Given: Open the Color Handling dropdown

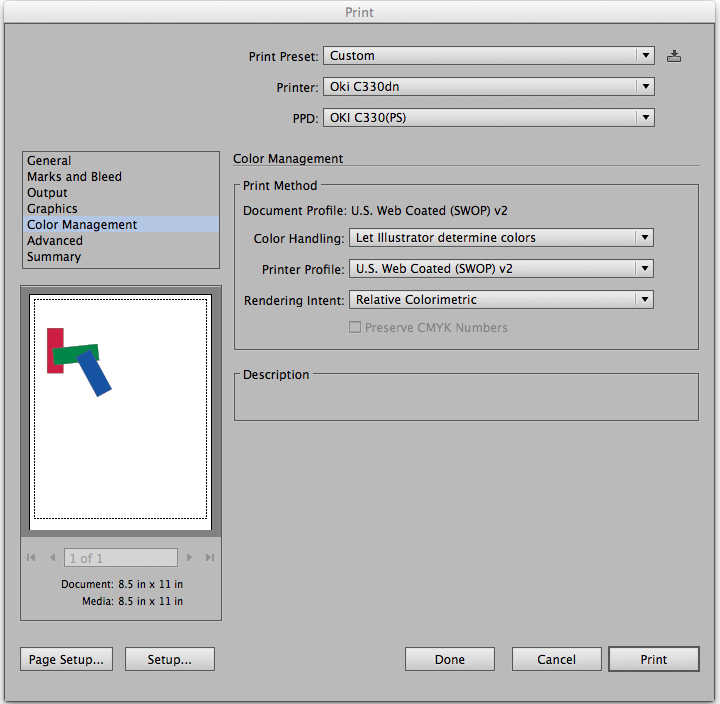Looking at the screenshot, I should 501,237.
